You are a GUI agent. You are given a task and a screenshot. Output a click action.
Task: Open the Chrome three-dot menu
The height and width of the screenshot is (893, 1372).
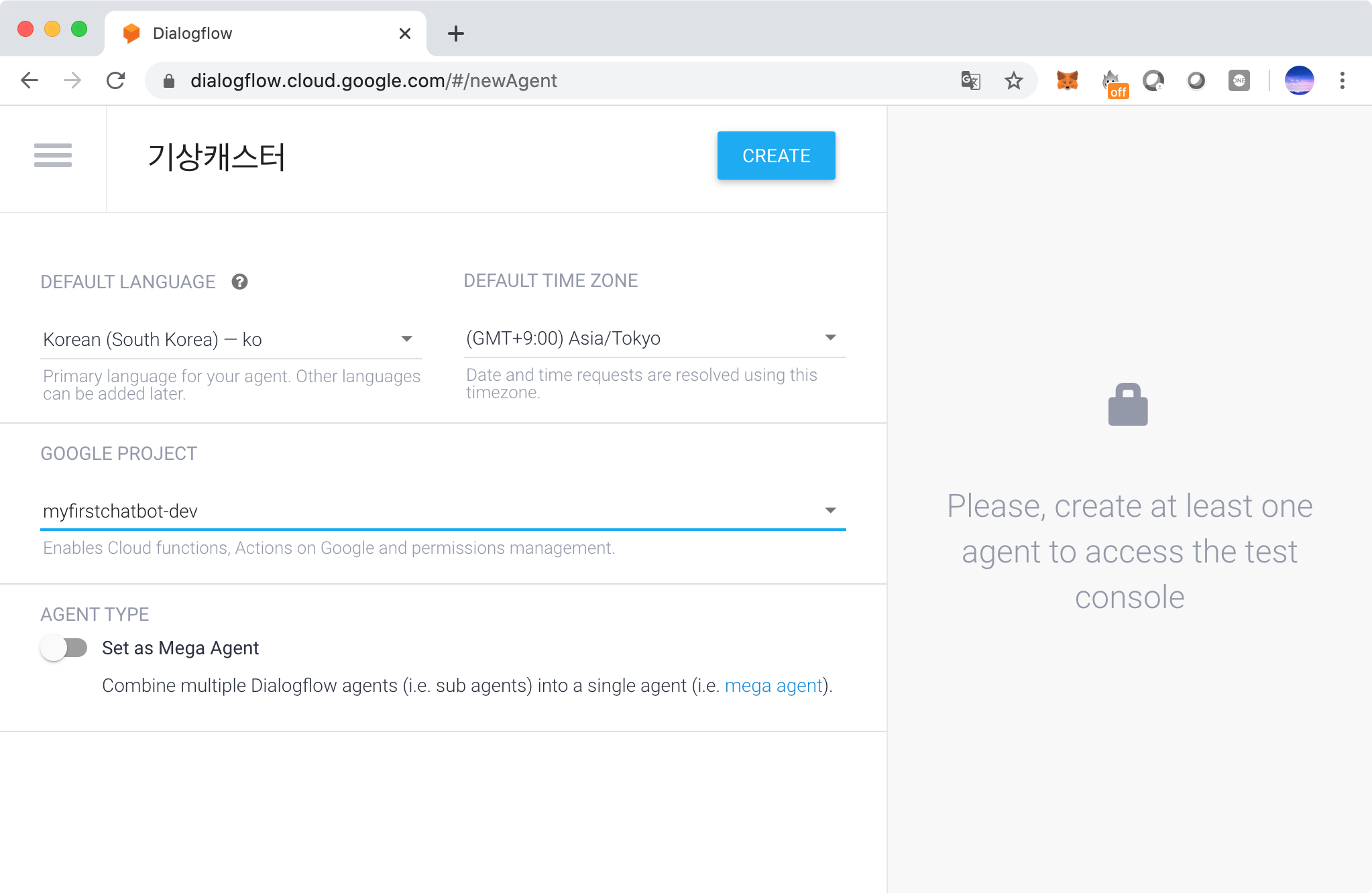(1342, 80)
